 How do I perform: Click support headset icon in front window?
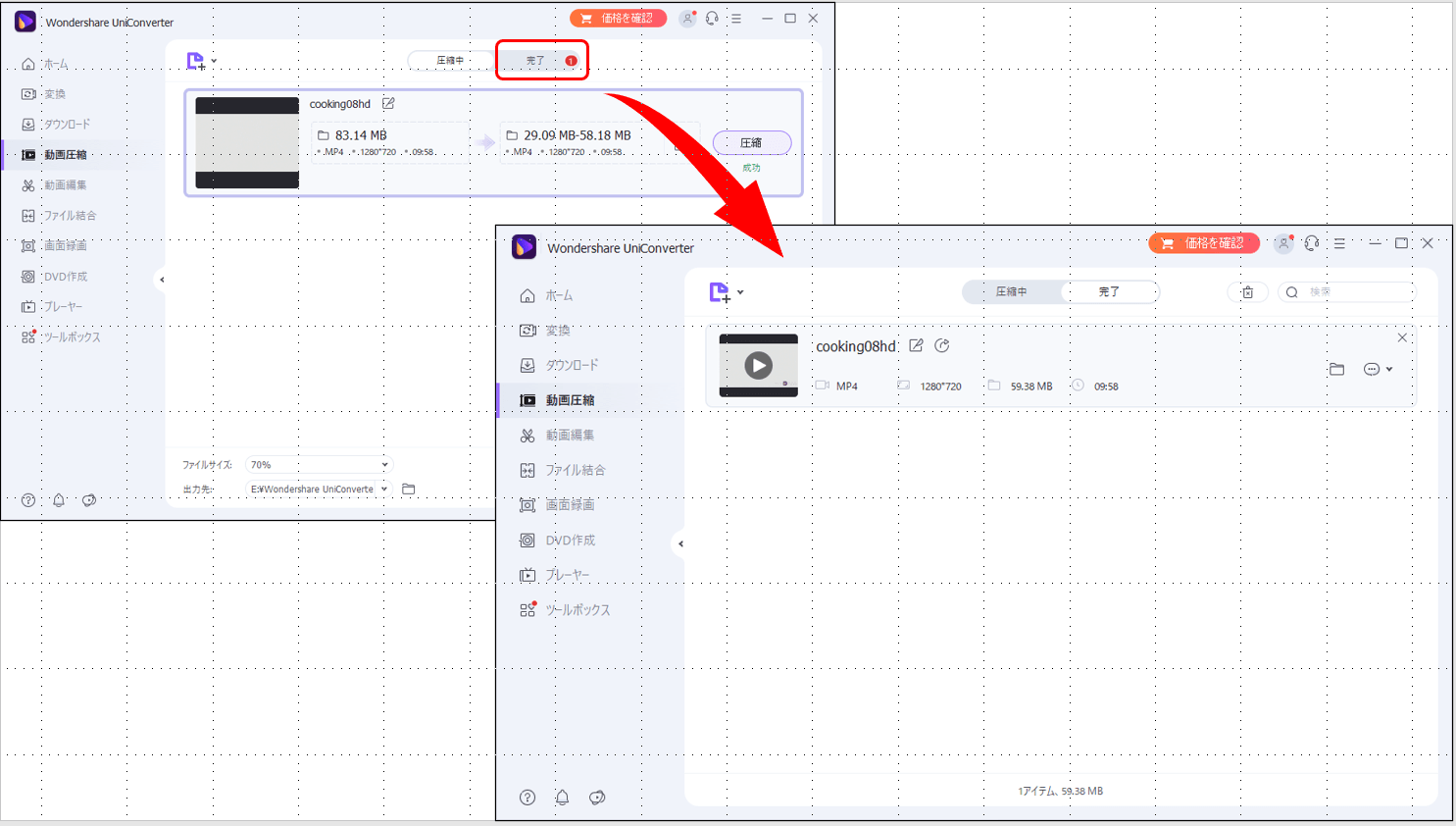tap(1312, 243)
